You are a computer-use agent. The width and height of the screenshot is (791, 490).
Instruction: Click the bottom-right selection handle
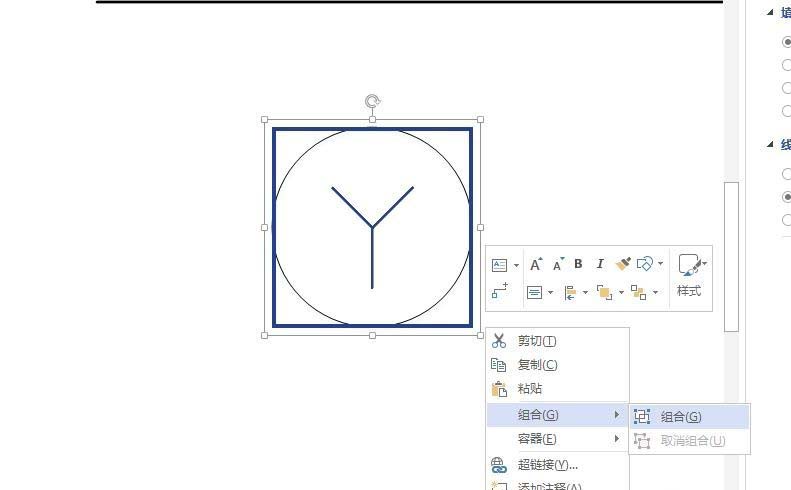(480, 336)
